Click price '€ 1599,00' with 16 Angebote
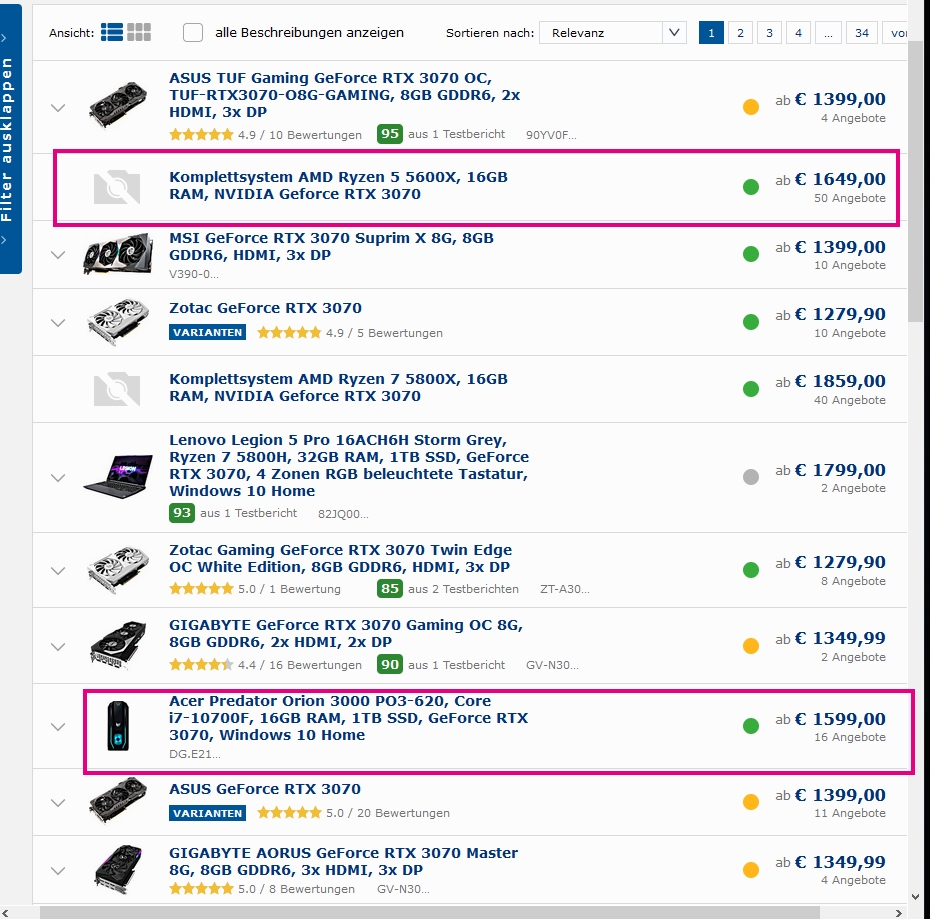This screenshot has width=930, height=919. (840, 719)
